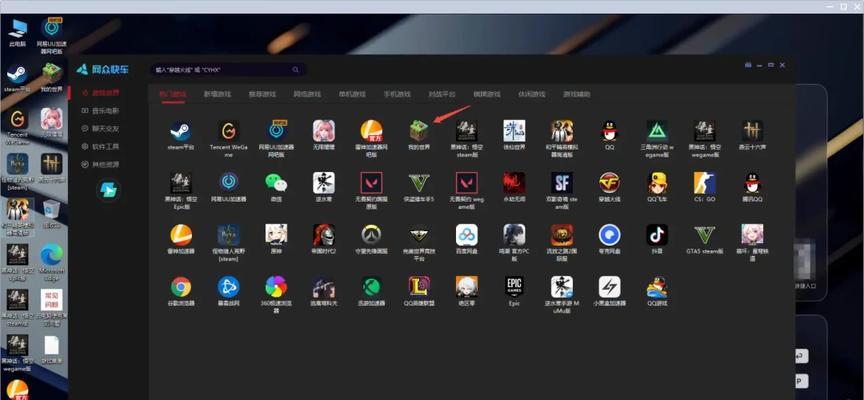864x400 pixels.
Task: Open 此电脑 on the desktop
Action: click(x=18, y=33)
